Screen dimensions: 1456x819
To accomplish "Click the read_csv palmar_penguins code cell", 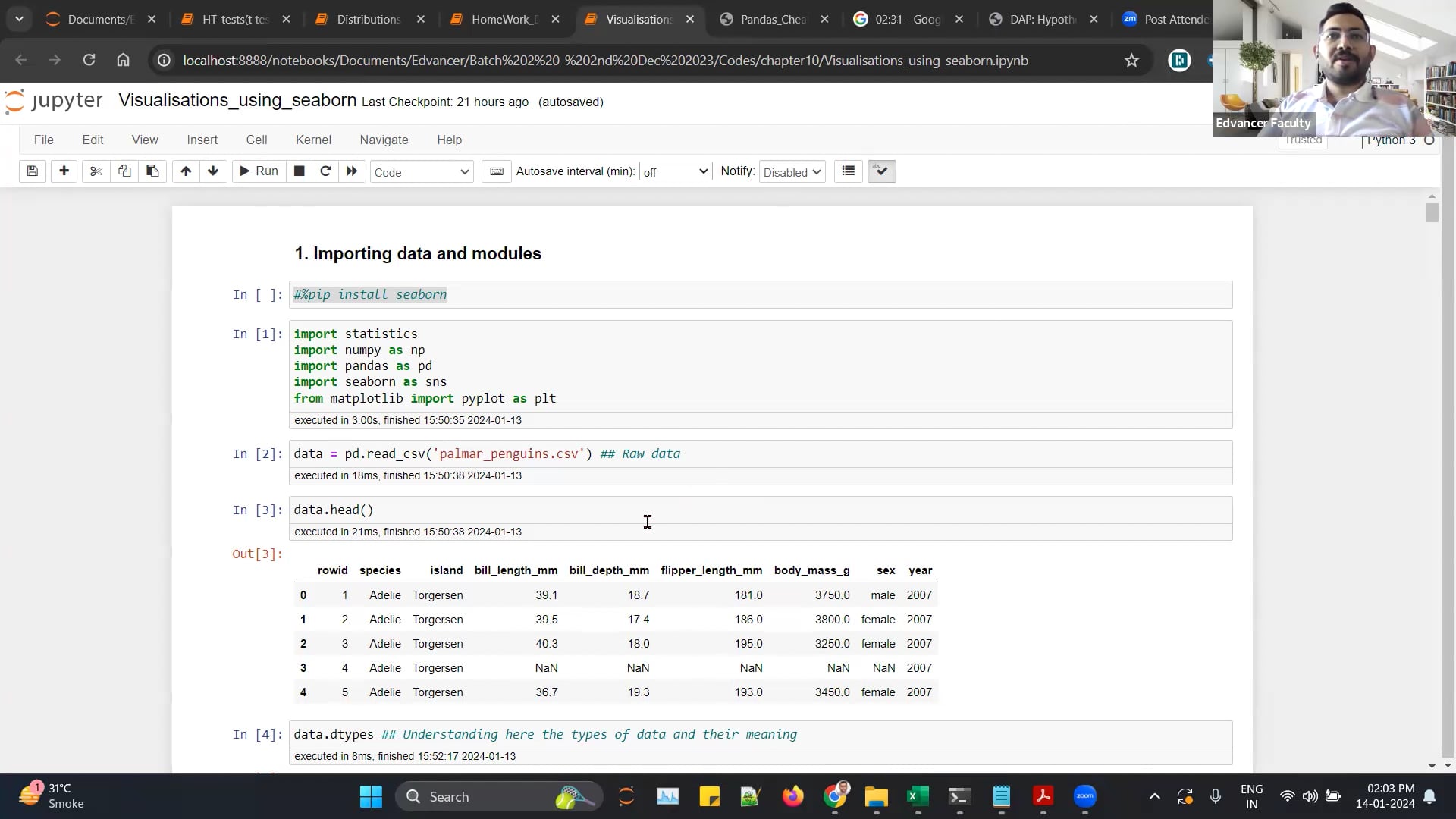I will click(x=761, y=453).
